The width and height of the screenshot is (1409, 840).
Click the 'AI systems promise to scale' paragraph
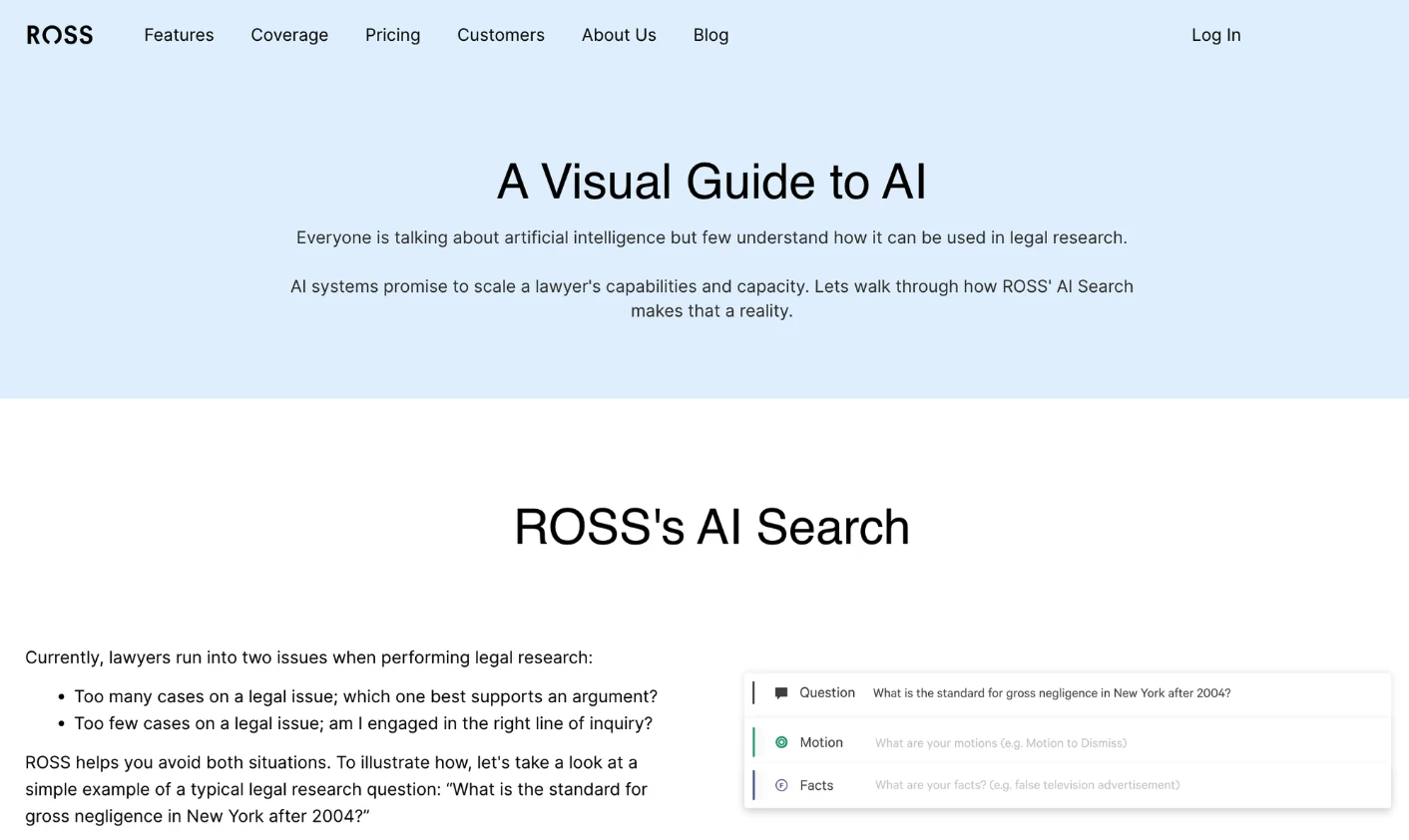point(711,298)
